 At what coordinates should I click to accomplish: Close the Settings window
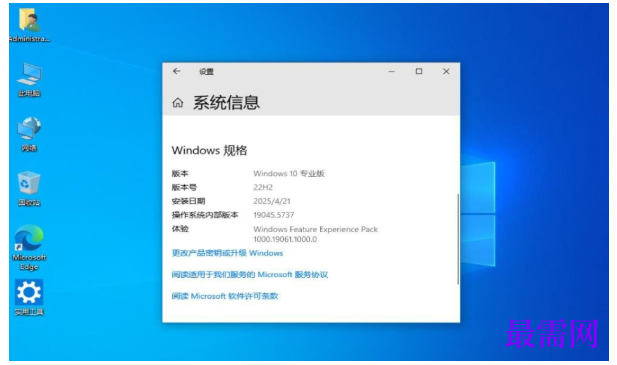[446, 72]
